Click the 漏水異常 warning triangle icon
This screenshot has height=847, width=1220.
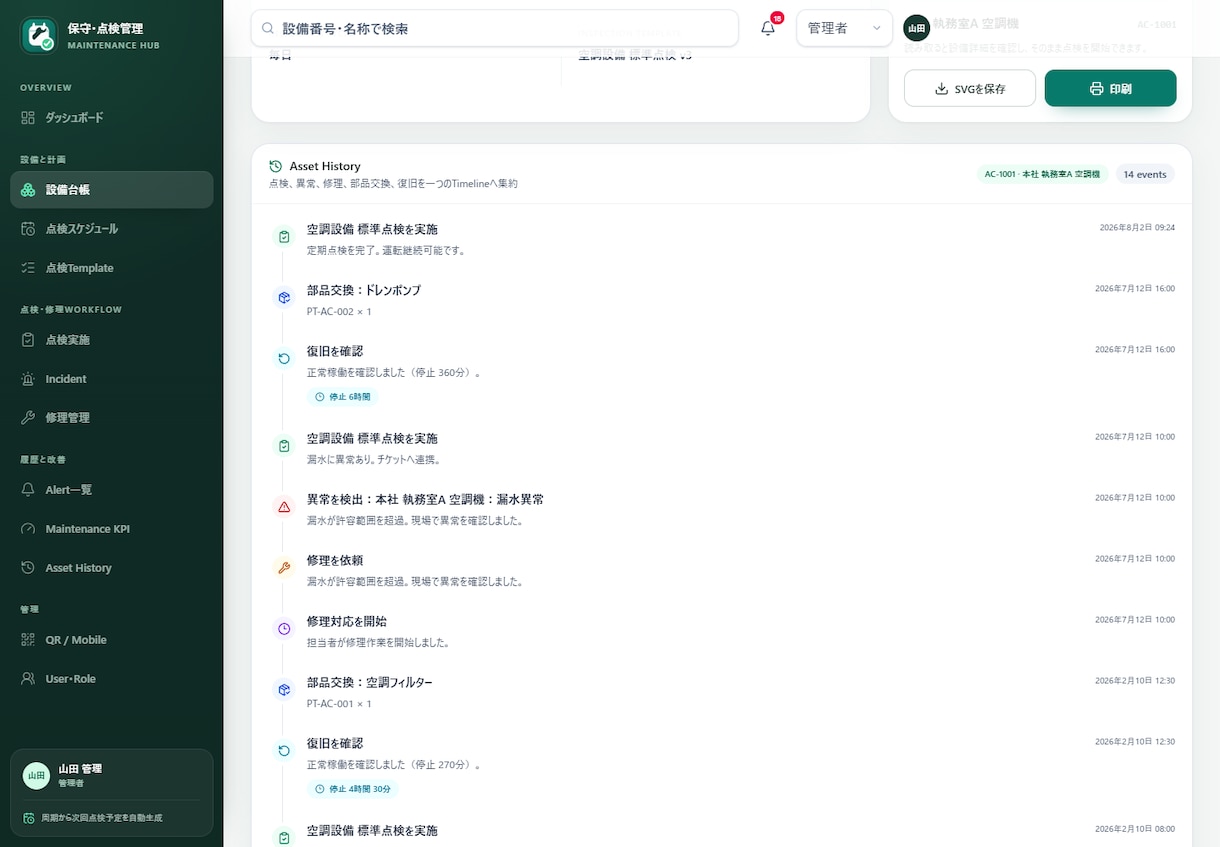pos(284,507)
